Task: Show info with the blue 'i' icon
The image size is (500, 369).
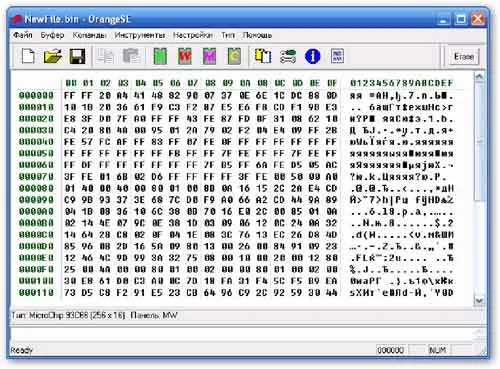Action: coord(312,56)
